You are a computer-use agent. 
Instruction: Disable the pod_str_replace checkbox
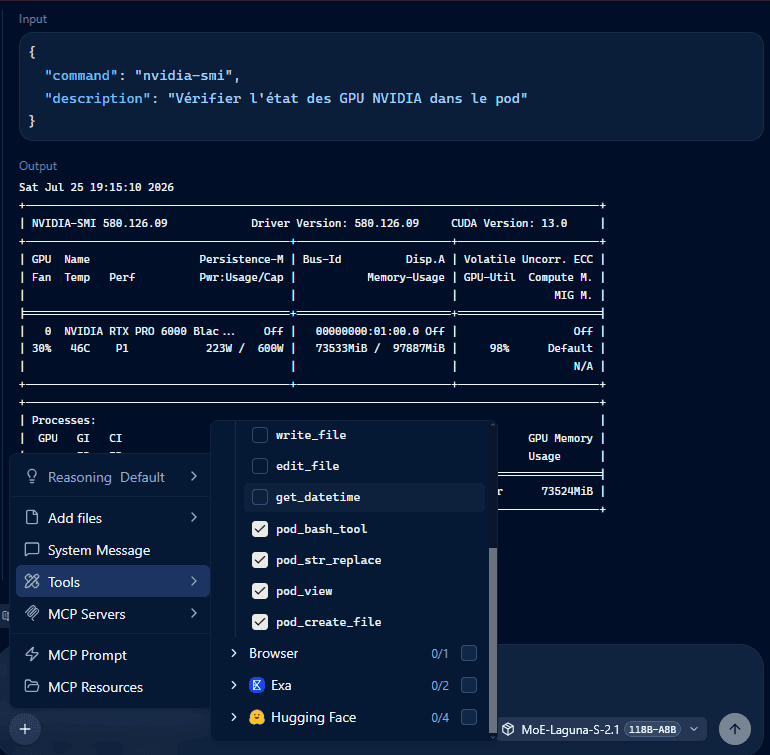[260, 559]
